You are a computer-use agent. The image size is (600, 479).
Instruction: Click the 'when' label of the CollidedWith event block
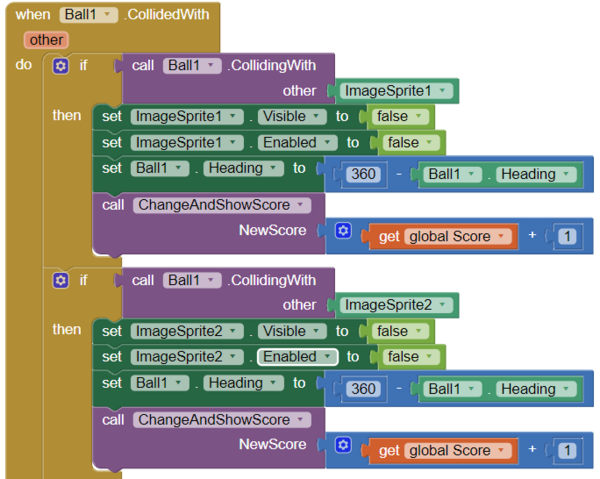pos(33,16)
